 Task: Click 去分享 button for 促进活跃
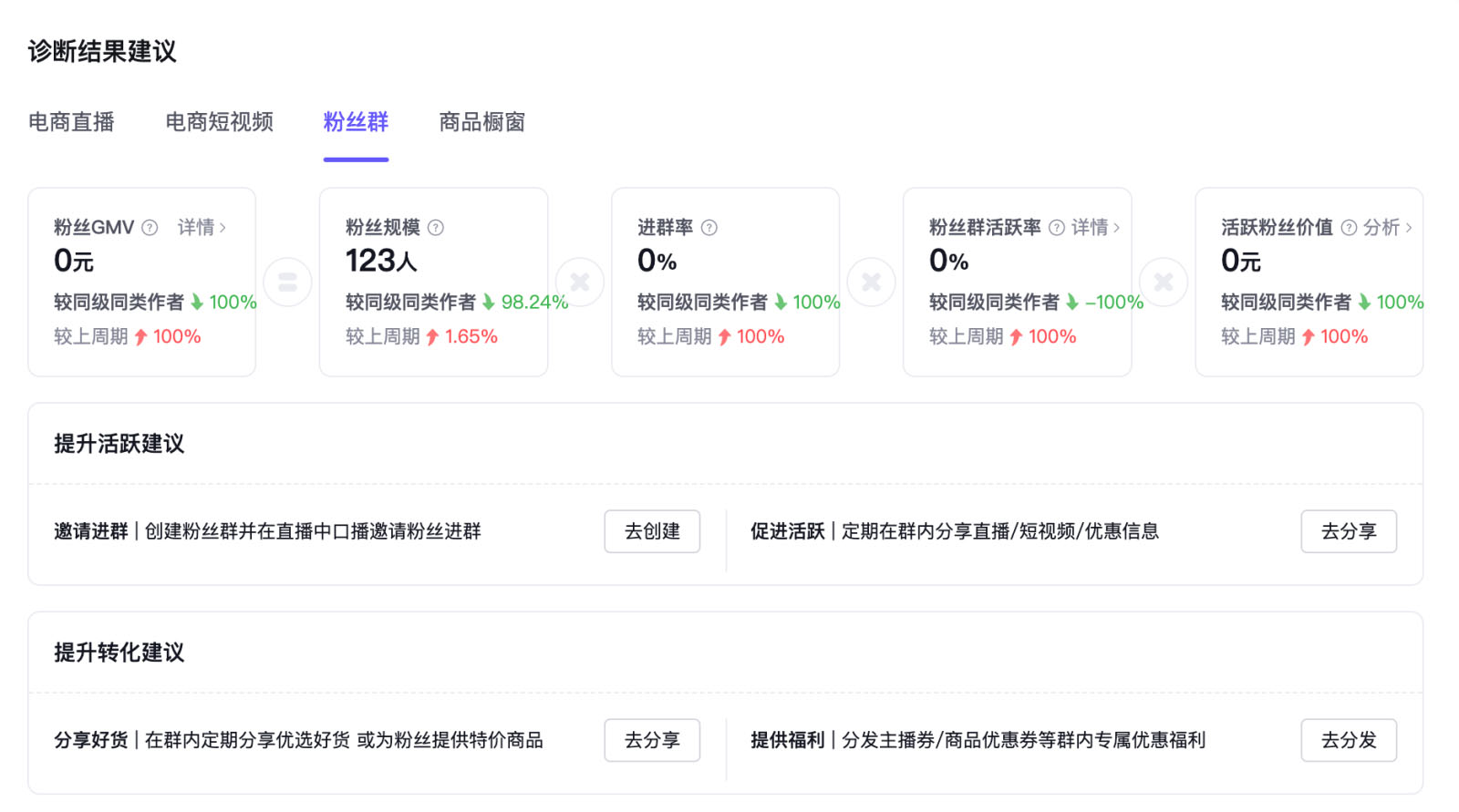1348,531
